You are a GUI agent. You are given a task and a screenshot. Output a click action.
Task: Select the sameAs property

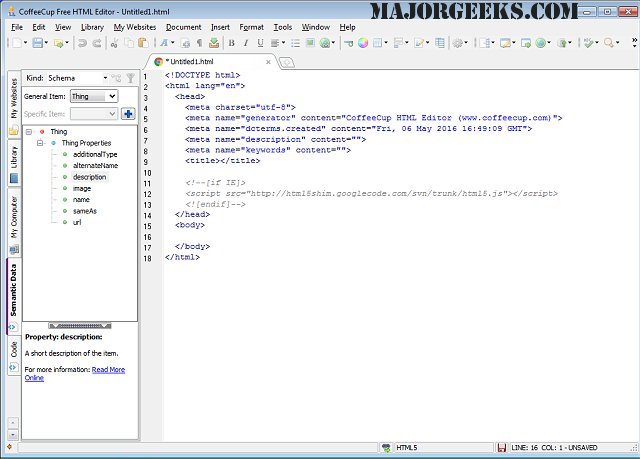84,211
